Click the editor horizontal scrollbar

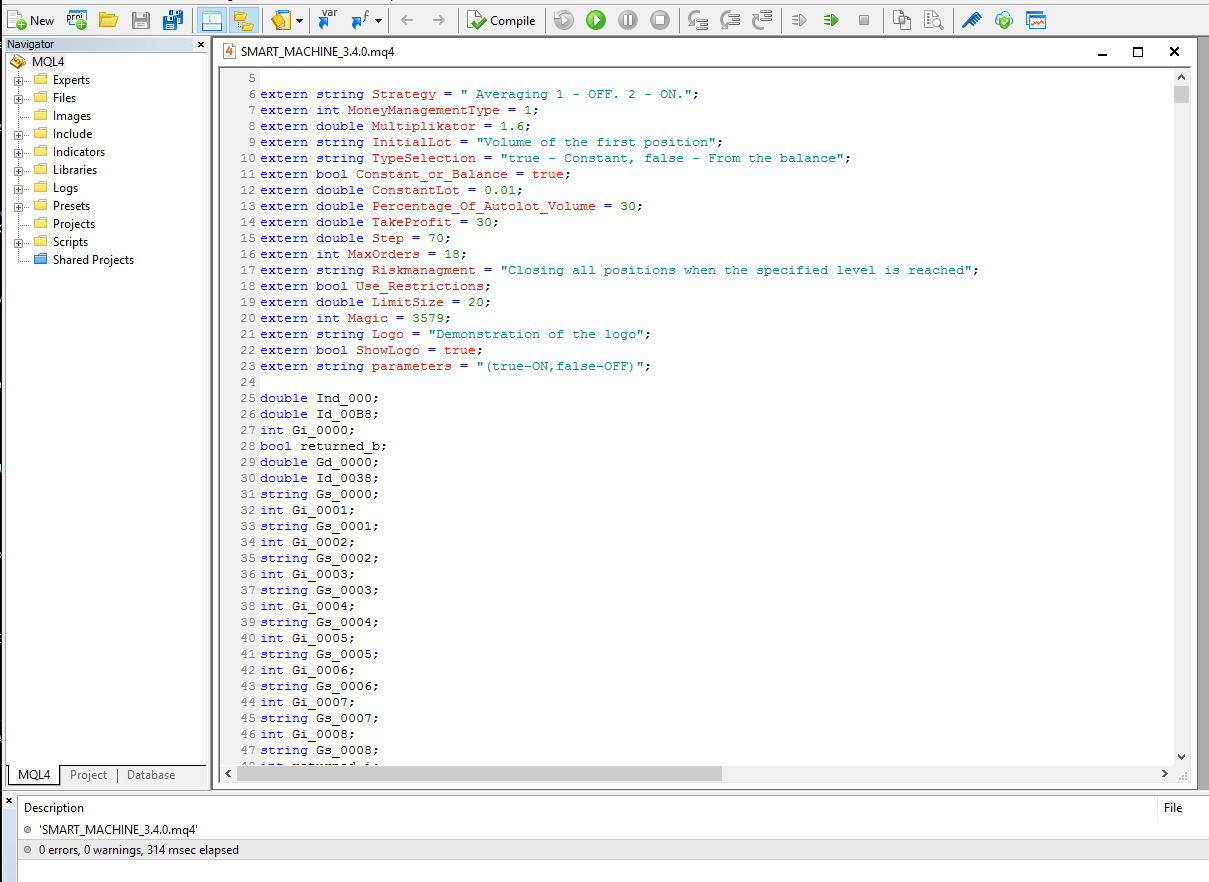point(478,774)
